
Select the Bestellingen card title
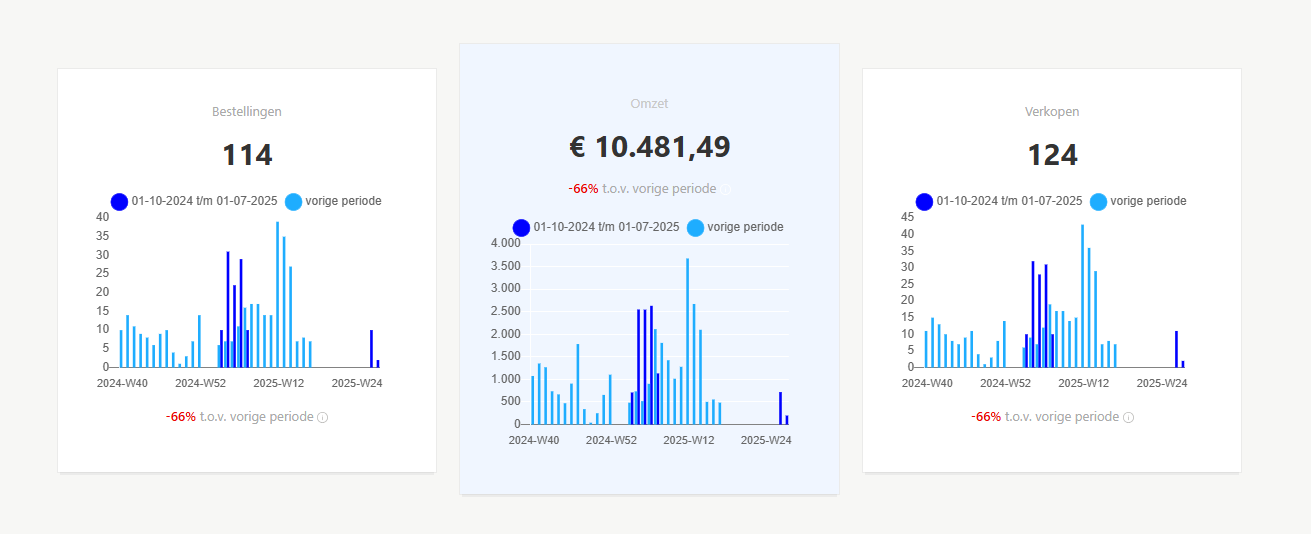coord(247,112)
